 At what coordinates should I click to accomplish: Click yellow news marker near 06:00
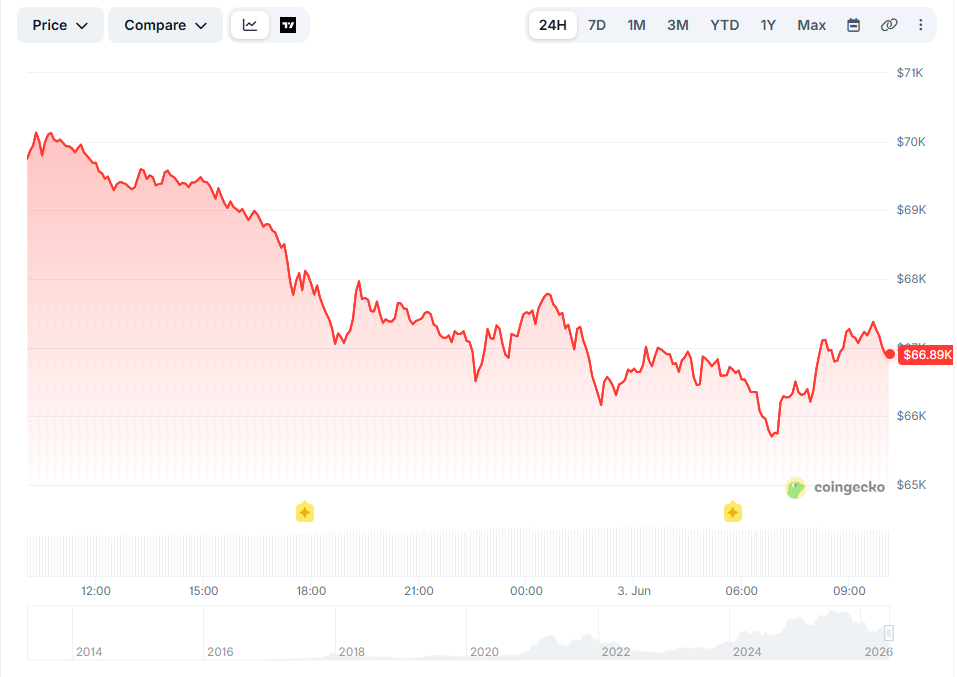pos(733,512)
